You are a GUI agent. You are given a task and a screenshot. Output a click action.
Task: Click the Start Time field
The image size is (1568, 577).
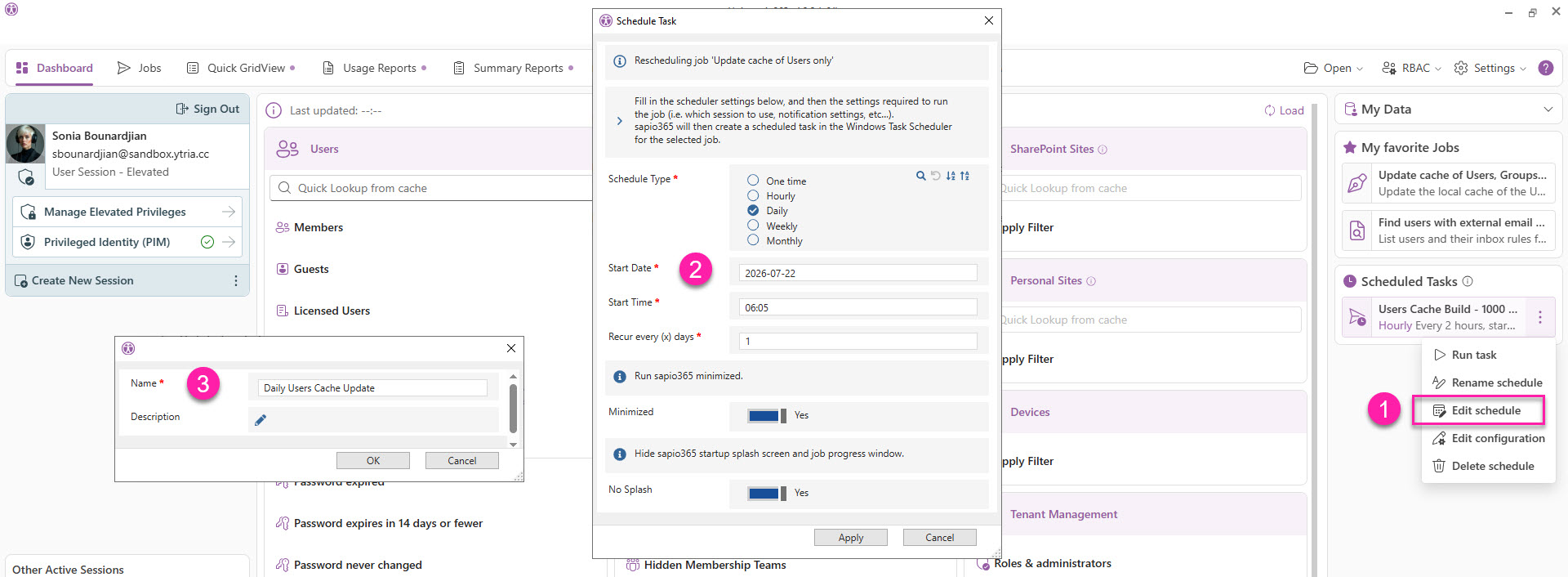[x=858, y=307]
